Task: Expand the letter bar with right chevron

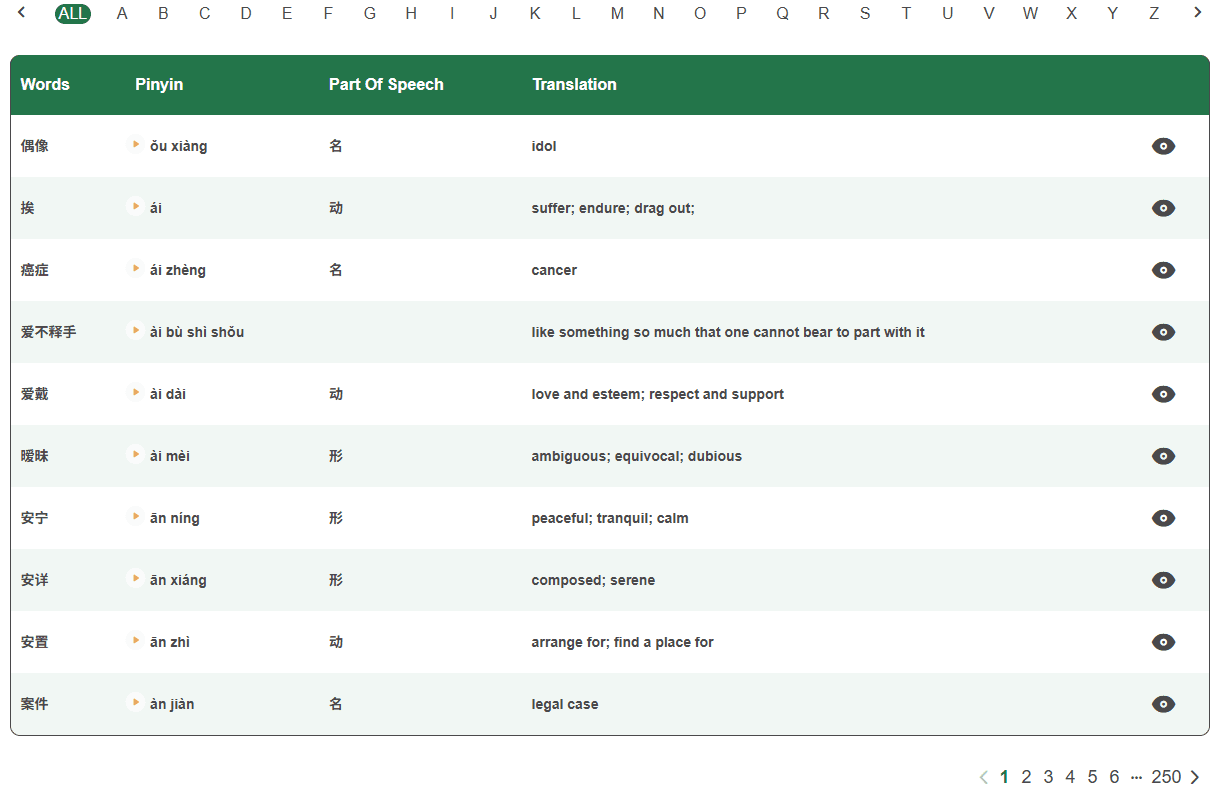Action: pos(1199,13)
